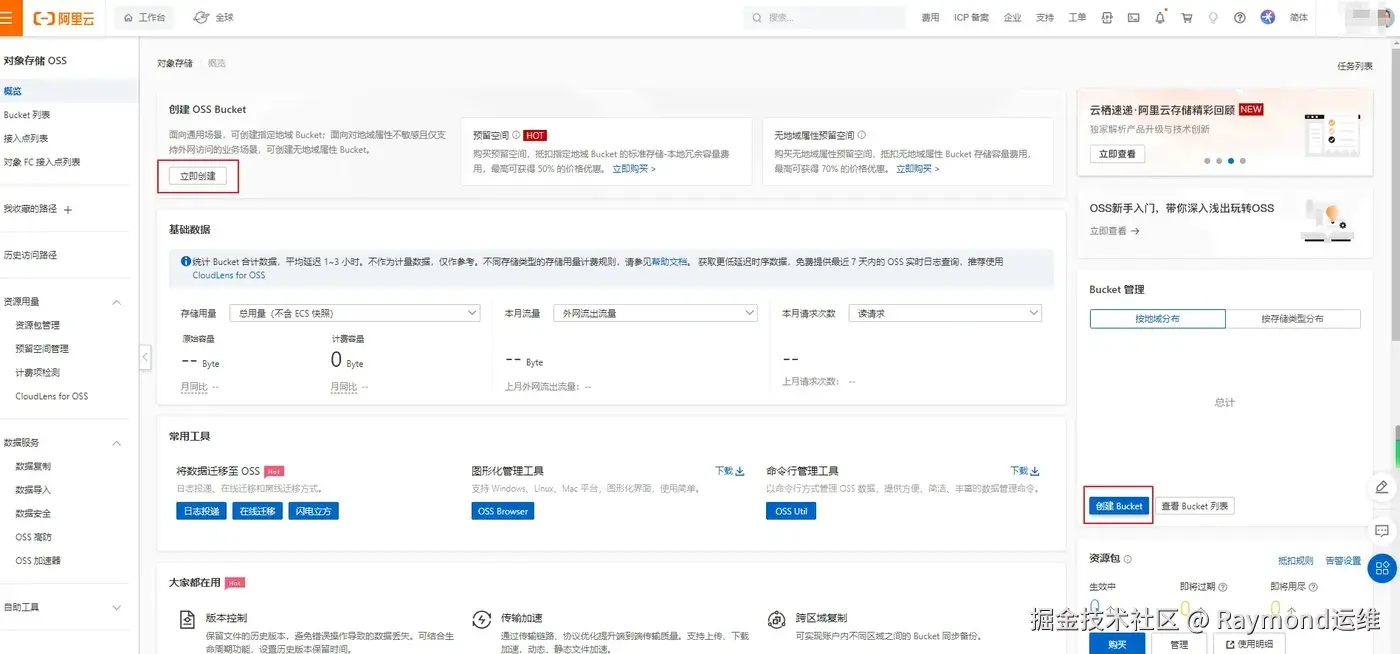The width and height of the screenshot is (1400, 654).
Task: Select third carousel dot in banner
Action: tap(1231, 160)
